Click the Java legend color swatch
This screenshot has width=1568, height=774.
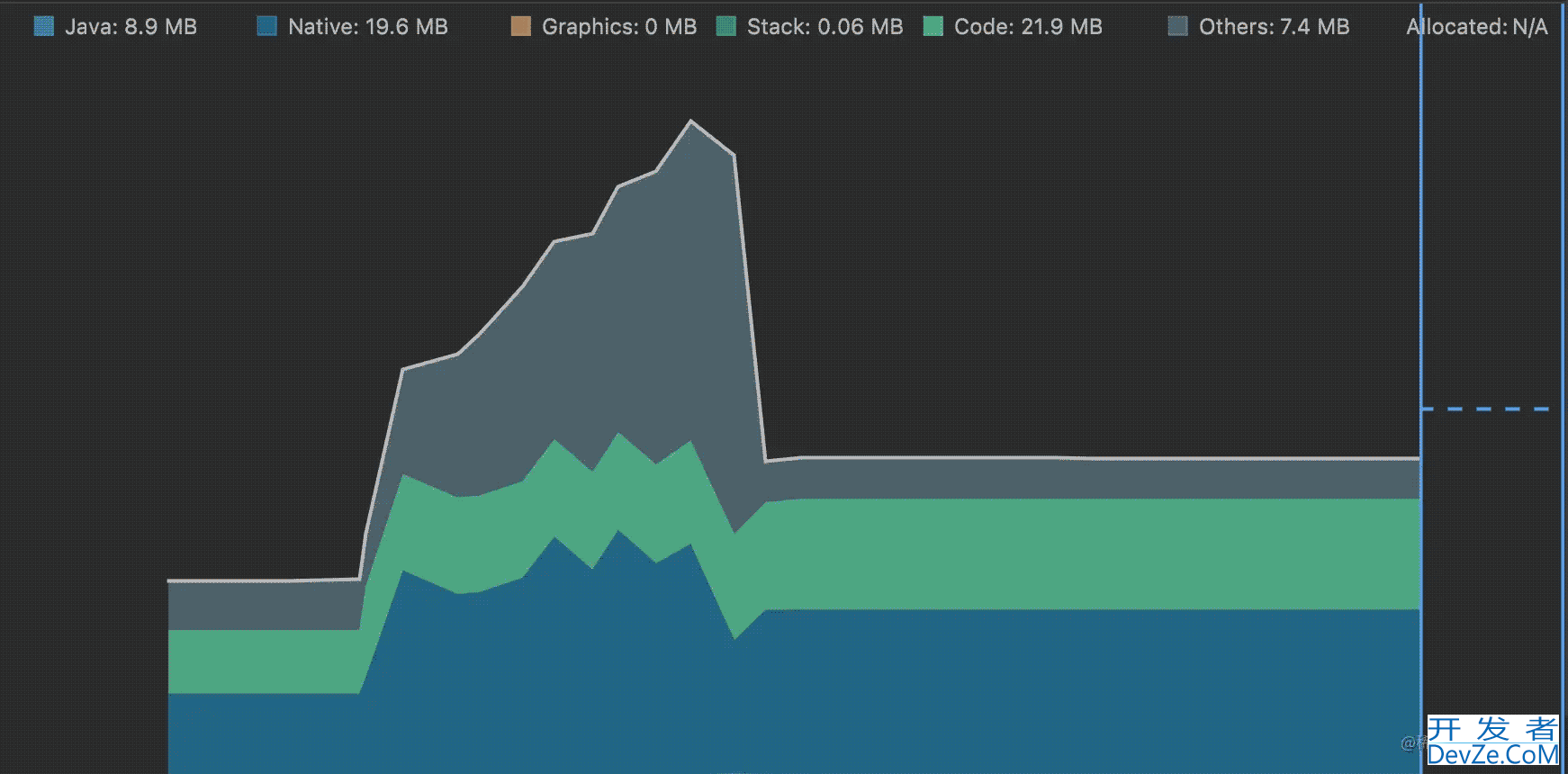[x=43, y=27]
